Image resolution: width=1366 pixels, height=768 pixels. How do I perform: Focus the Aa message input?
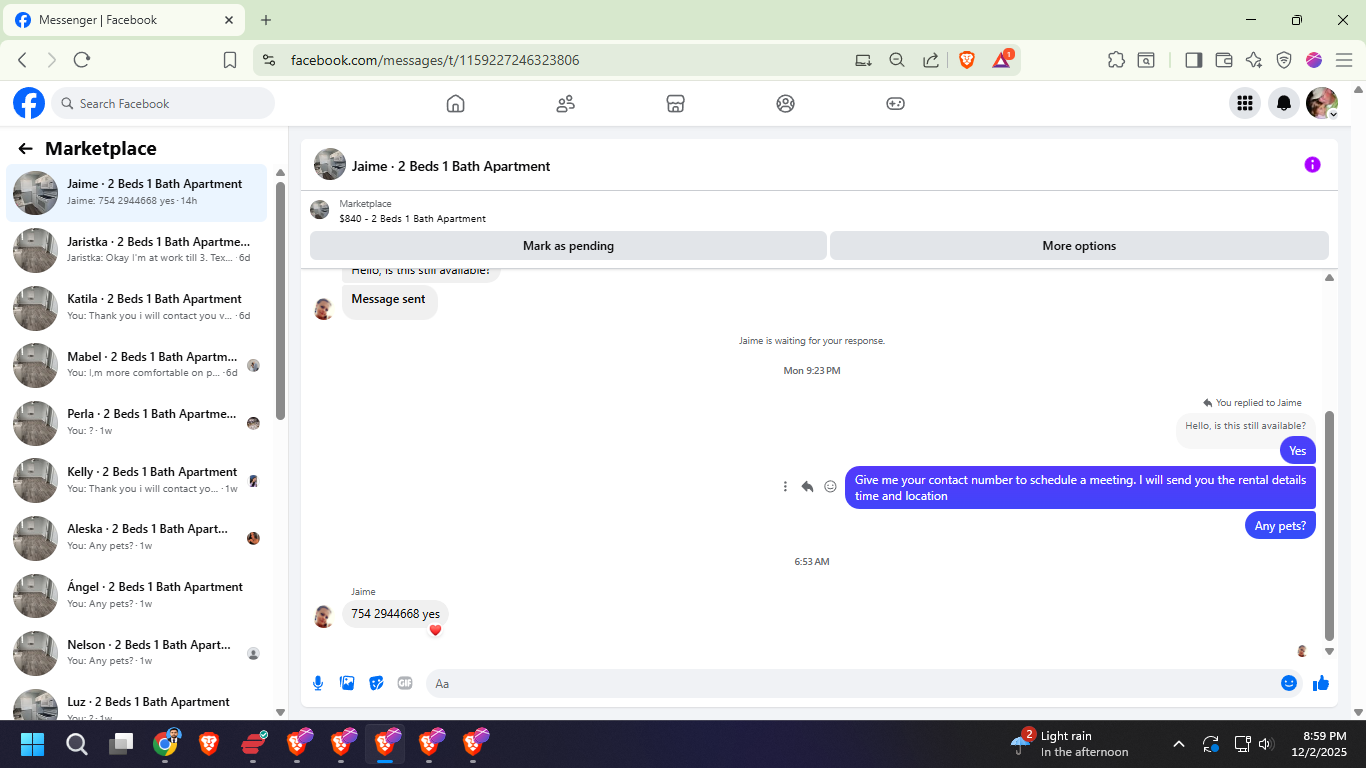[x=855, y=684]
